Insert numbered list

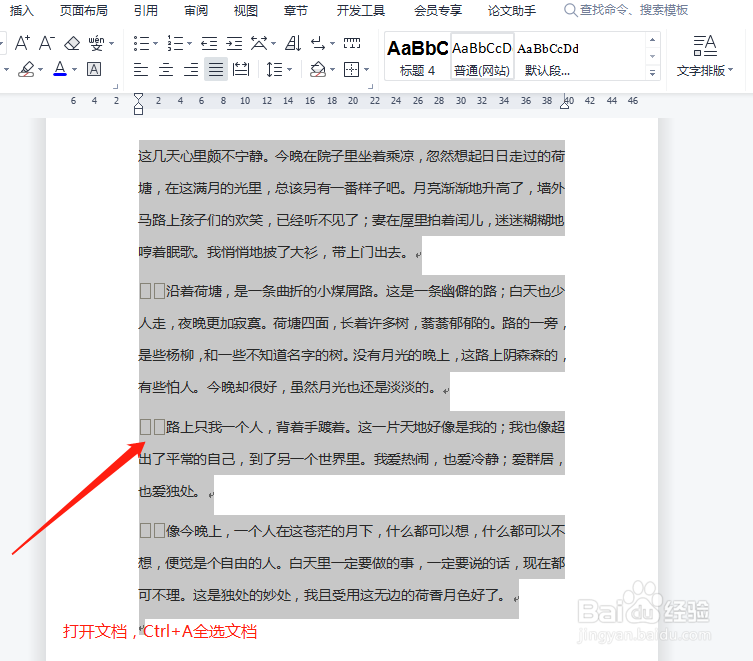coord(175,43)
